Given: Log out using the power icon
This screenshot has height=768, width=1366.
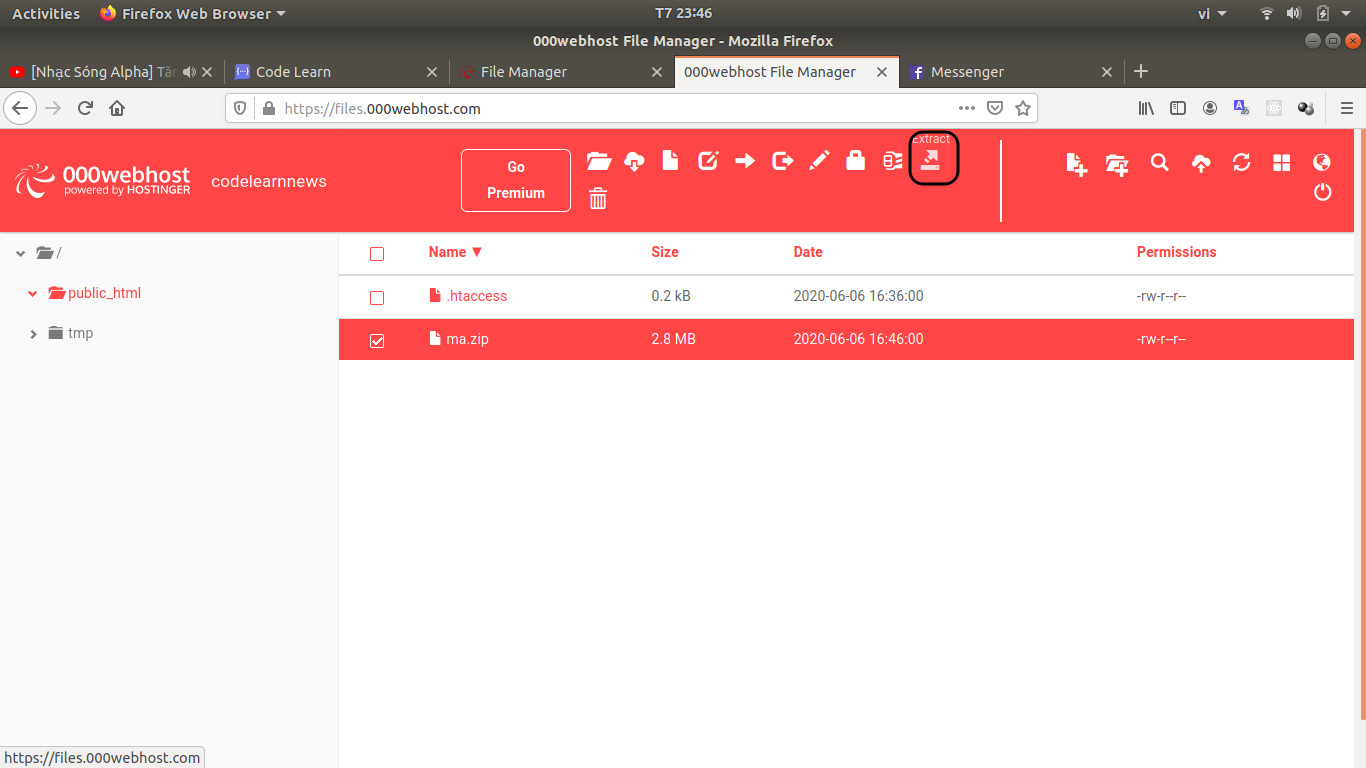Looking at the screenshot, I should (x=1323, y=192).
